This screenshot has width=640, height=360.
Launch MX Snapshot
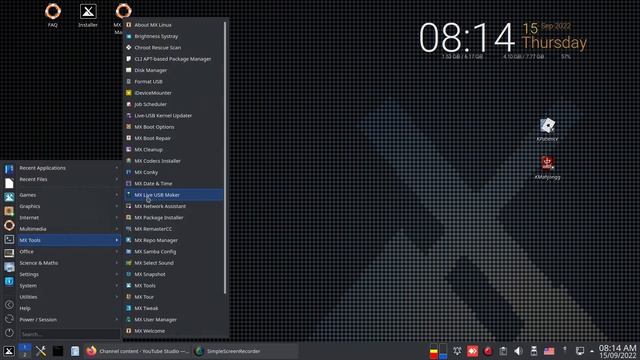pos(174,274)
